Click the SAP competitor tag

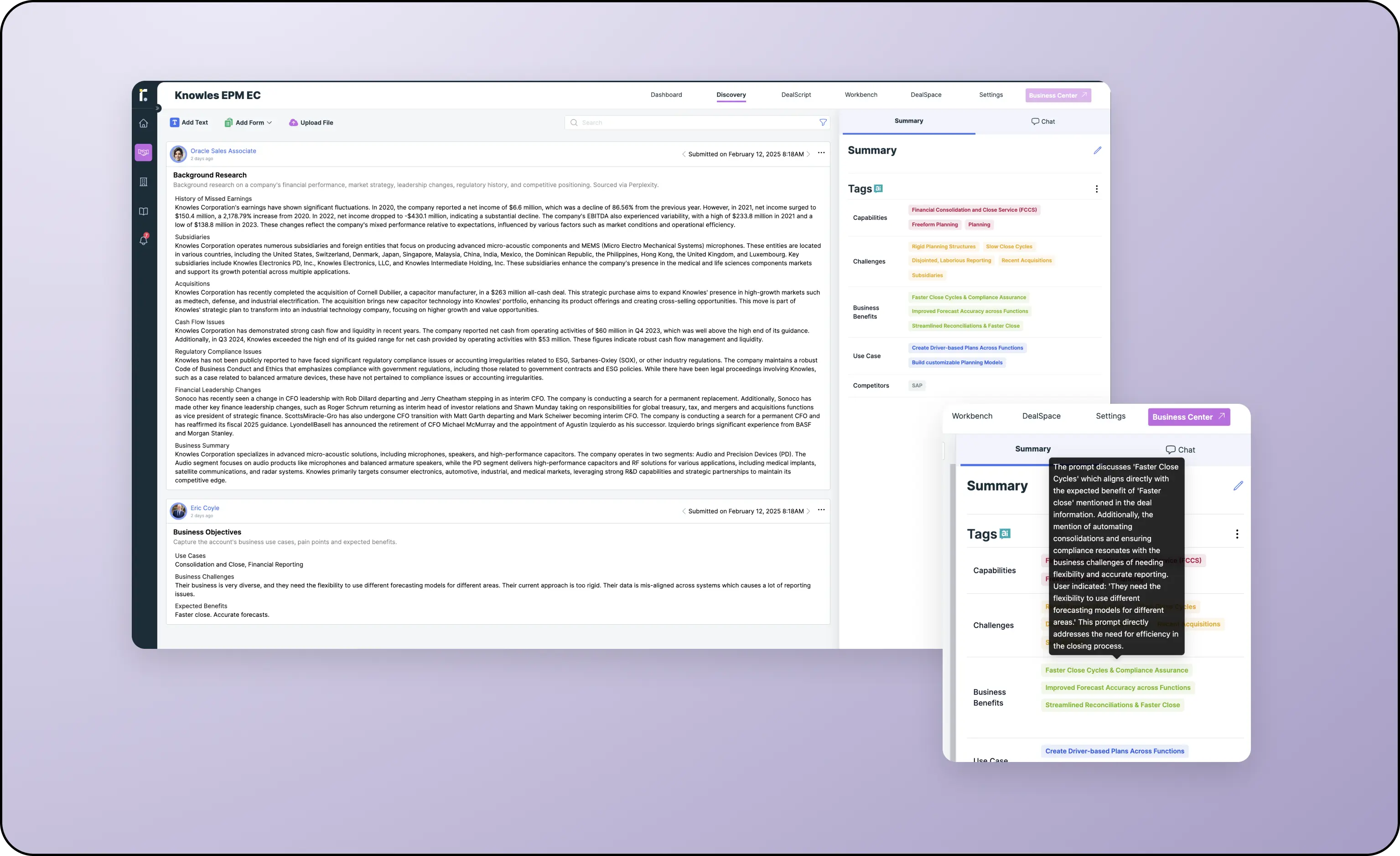tap(917, 386)
